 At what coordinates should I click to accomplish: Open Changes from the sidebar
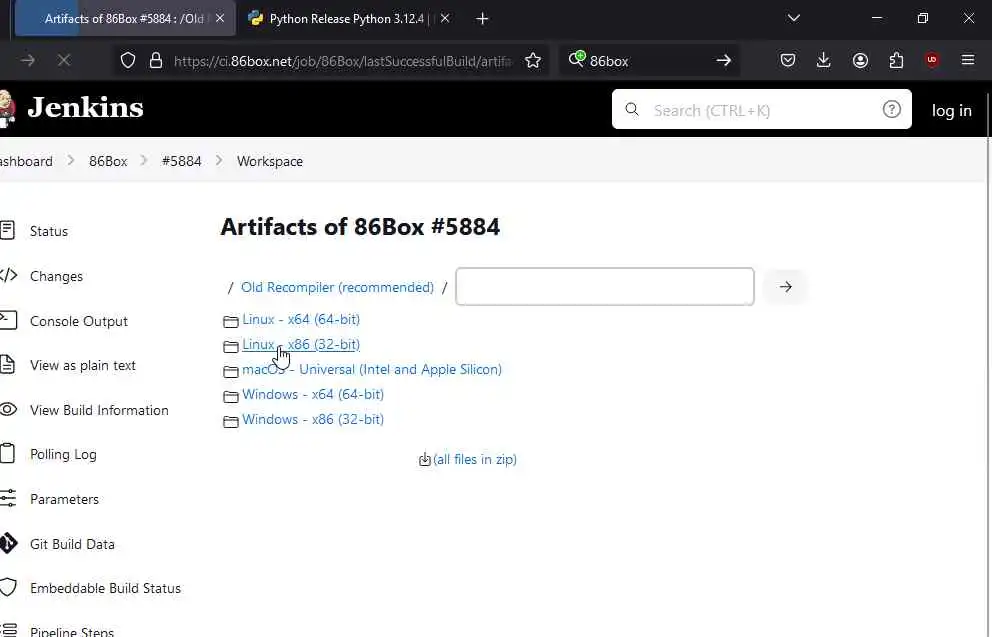click(x=56, y=276)
